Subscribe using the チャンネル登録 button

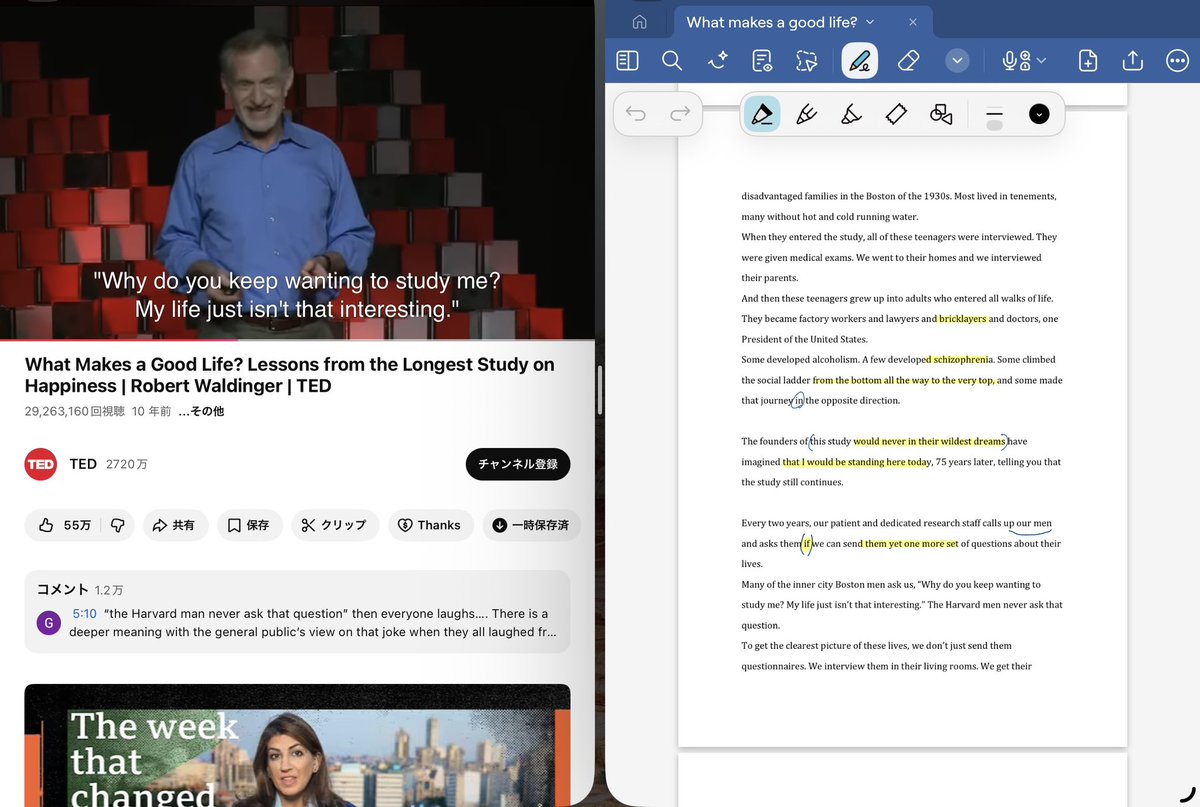click(518, 464)
